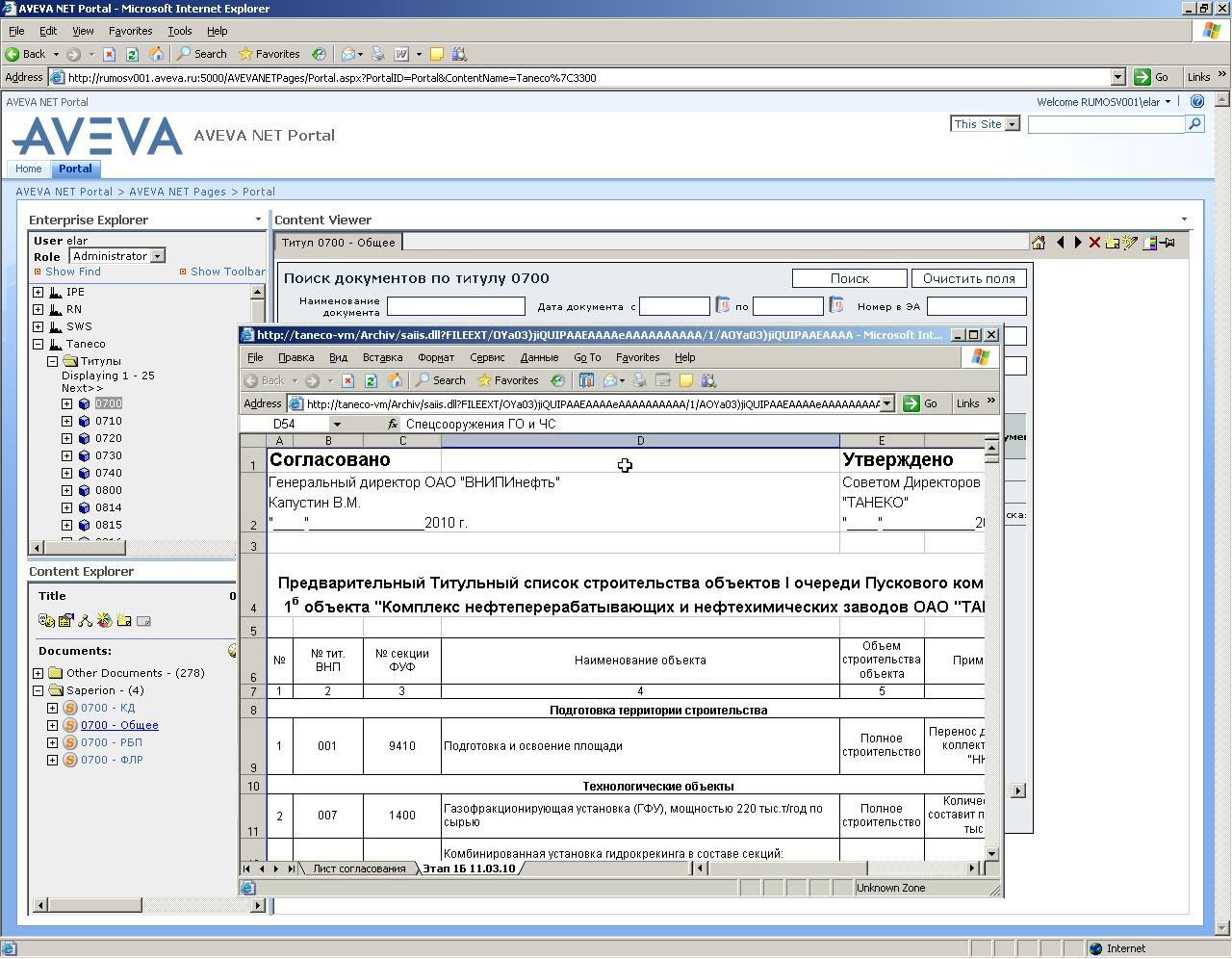Click Home in the popup window toolbar
The height and width of the screenshot is (959, 1232).
[395, 380]
